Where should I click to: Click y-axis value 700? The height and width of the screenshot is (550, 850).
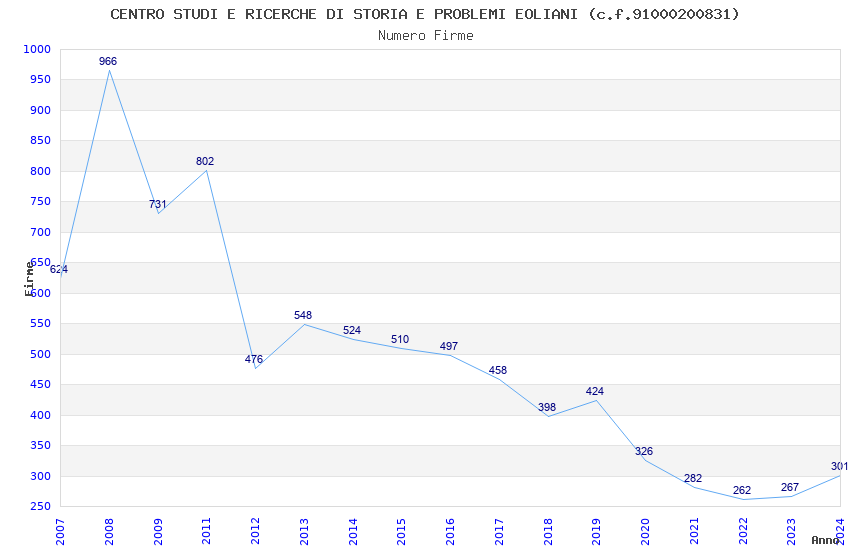pos(40,232)
